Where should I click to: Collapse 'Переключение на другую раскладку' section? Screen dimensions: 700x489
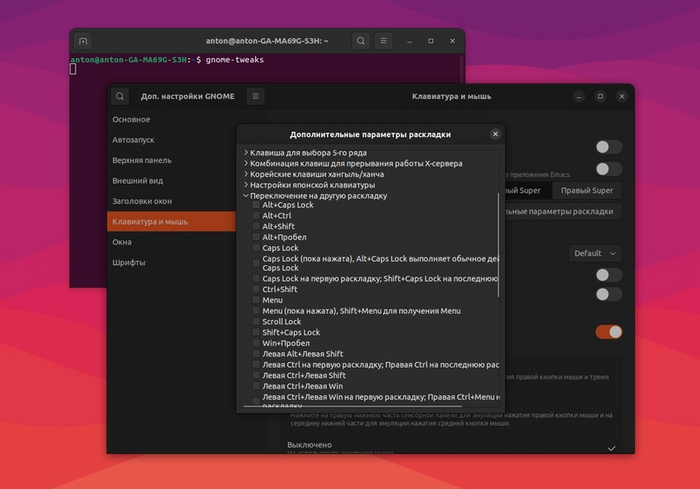(246, 196)
